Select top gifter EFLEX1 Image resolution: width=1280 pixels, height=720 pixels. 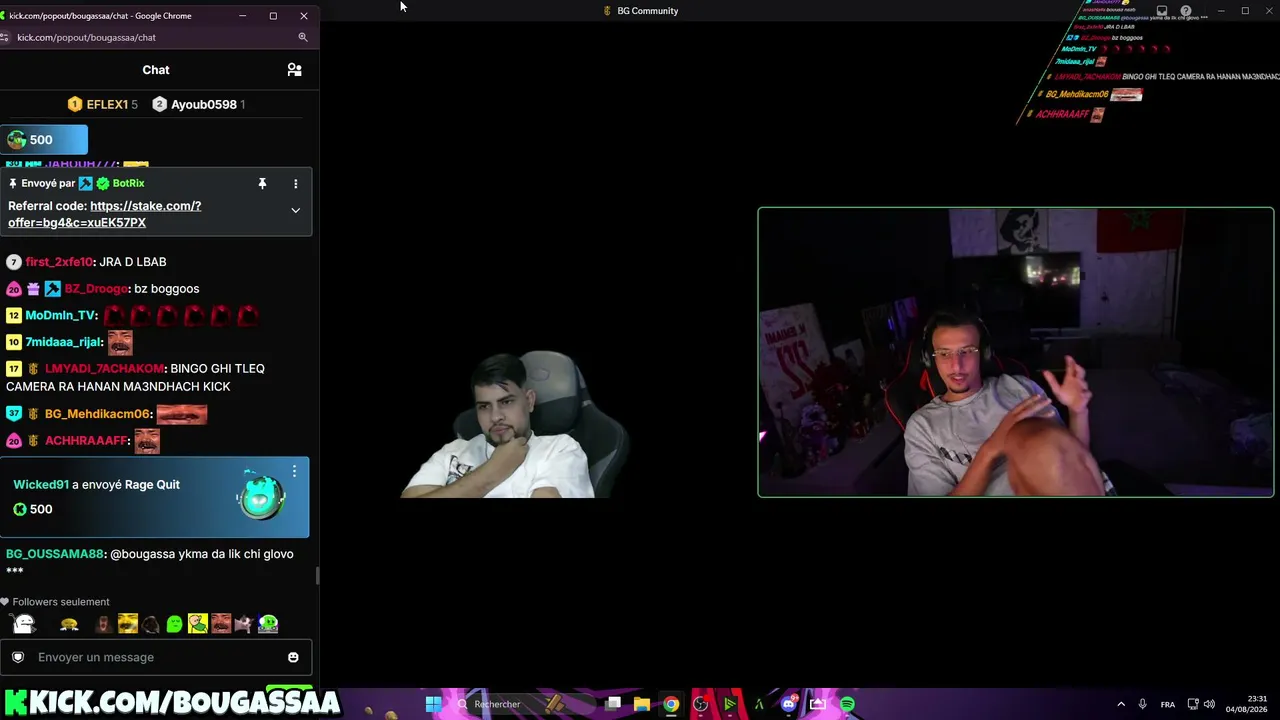coord(102,104)
